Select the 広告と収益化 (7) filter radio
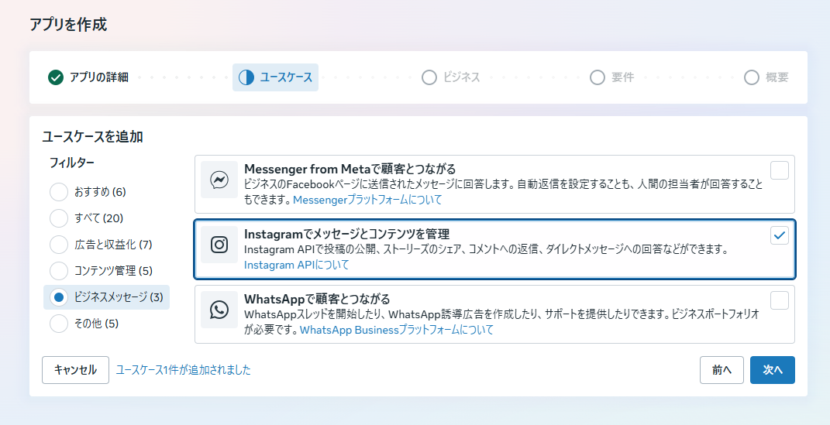The width and height of the screenshot is (830, 425). point(59,245)
